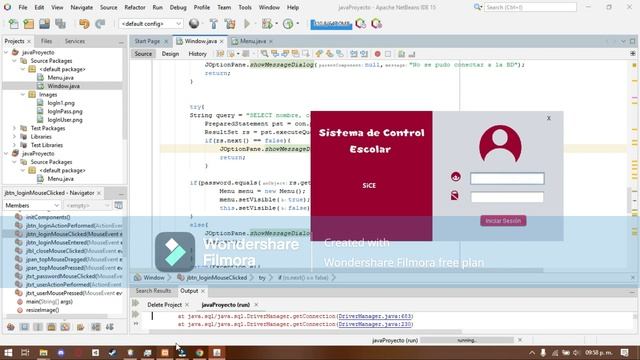The image size is (640, 360).
Task: Expand the Libraries node
Action: coord(15,137)
